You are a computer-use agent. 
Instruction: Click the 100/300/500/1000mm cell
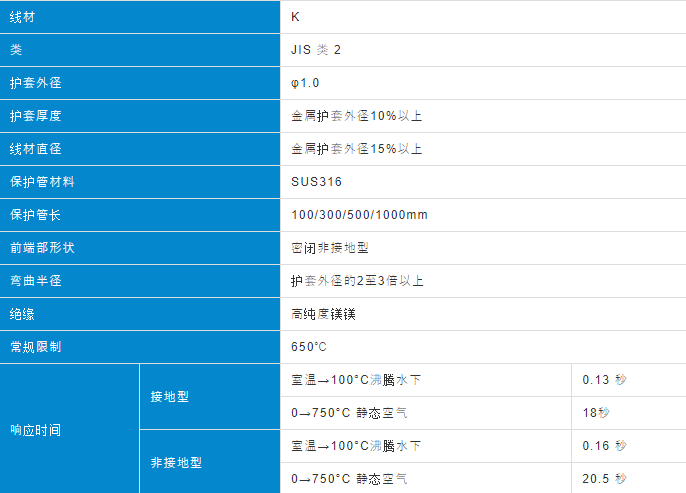click(x=359, y=215)
